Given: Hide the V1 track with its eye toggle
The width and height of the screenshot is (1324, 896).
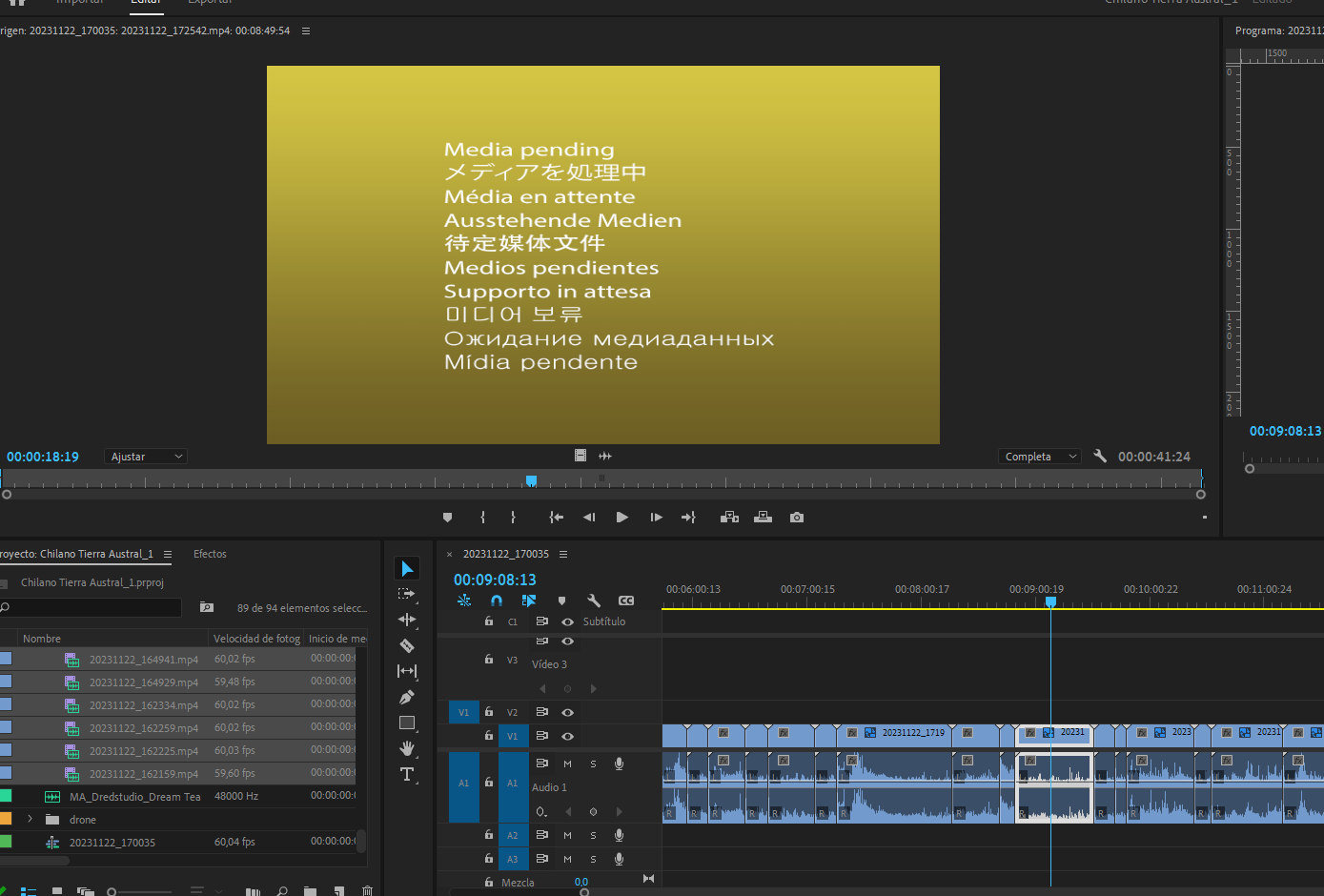Looking at the screenshot, I should 567,735.
